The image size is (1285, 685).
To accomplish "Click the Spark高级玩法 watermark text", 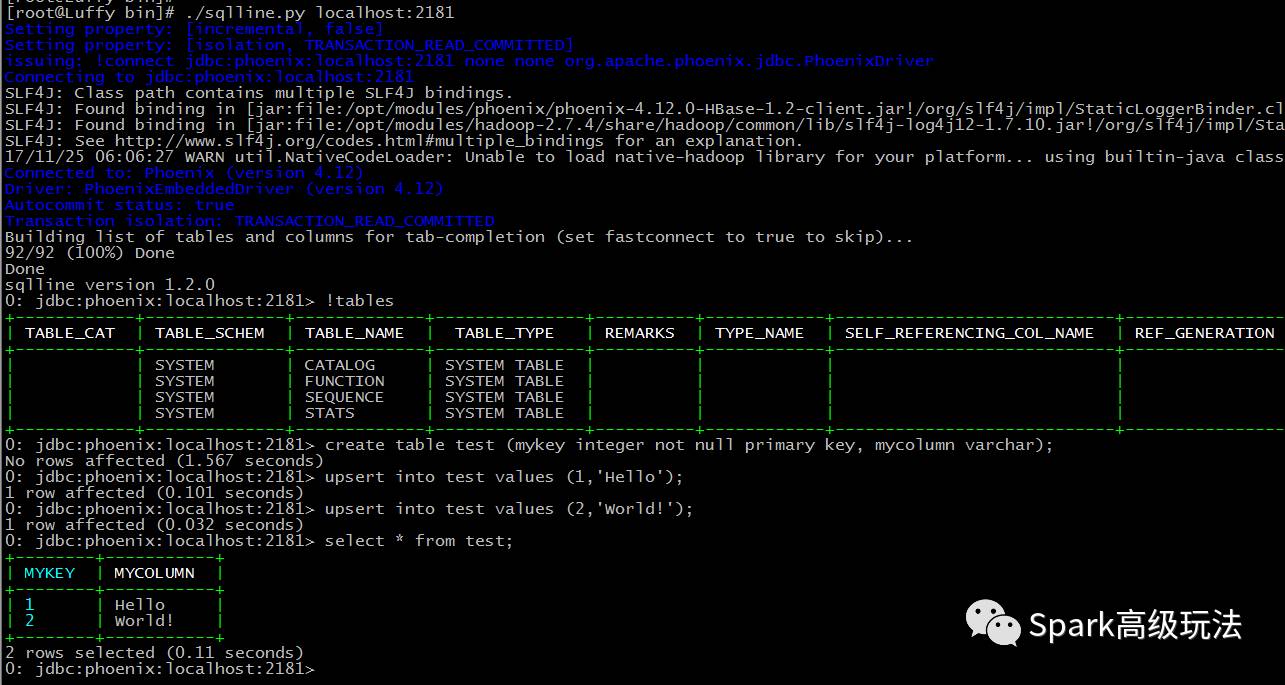I will point(1135,625).
